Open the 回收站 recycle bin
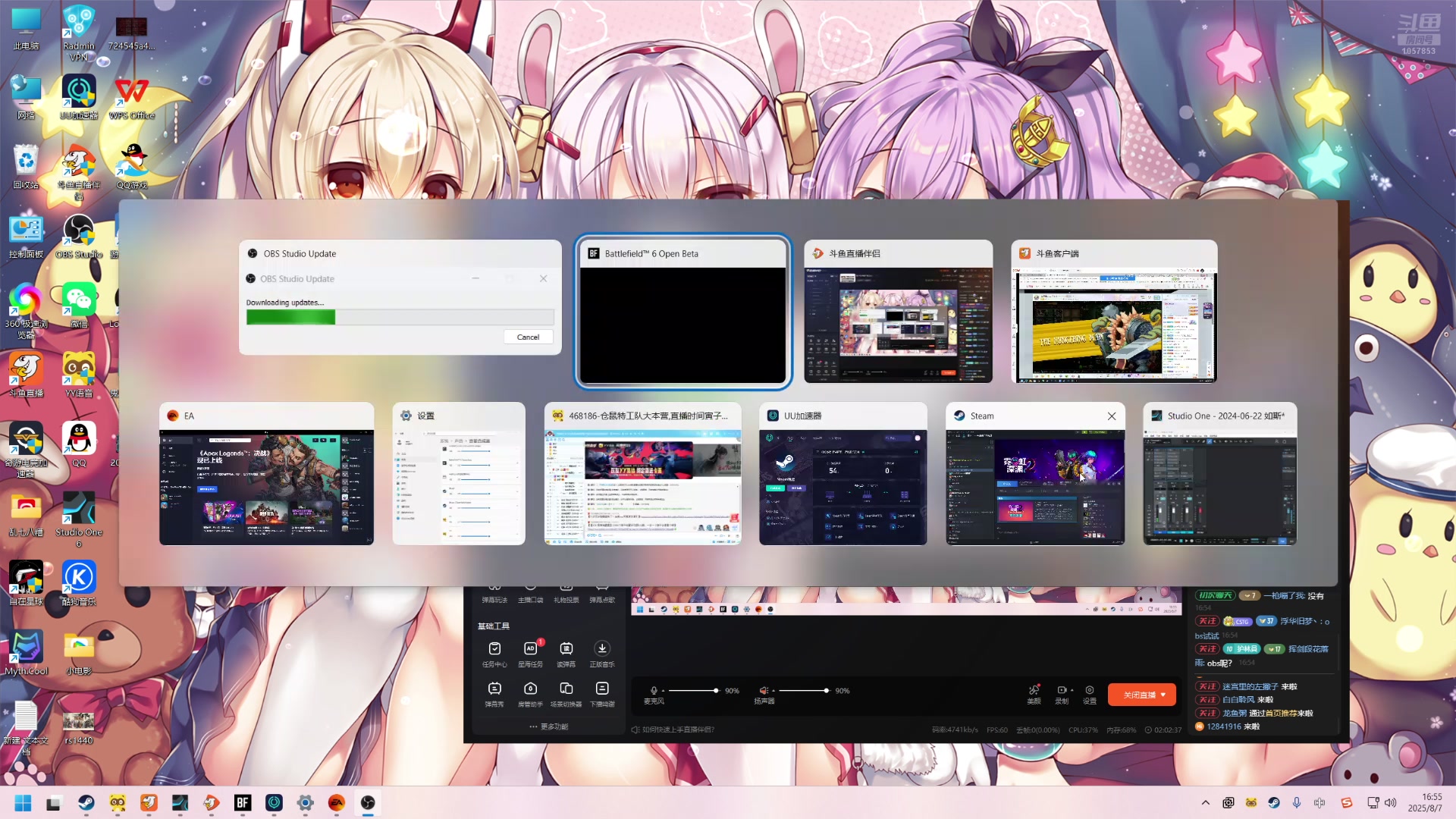 click(26, 167)
